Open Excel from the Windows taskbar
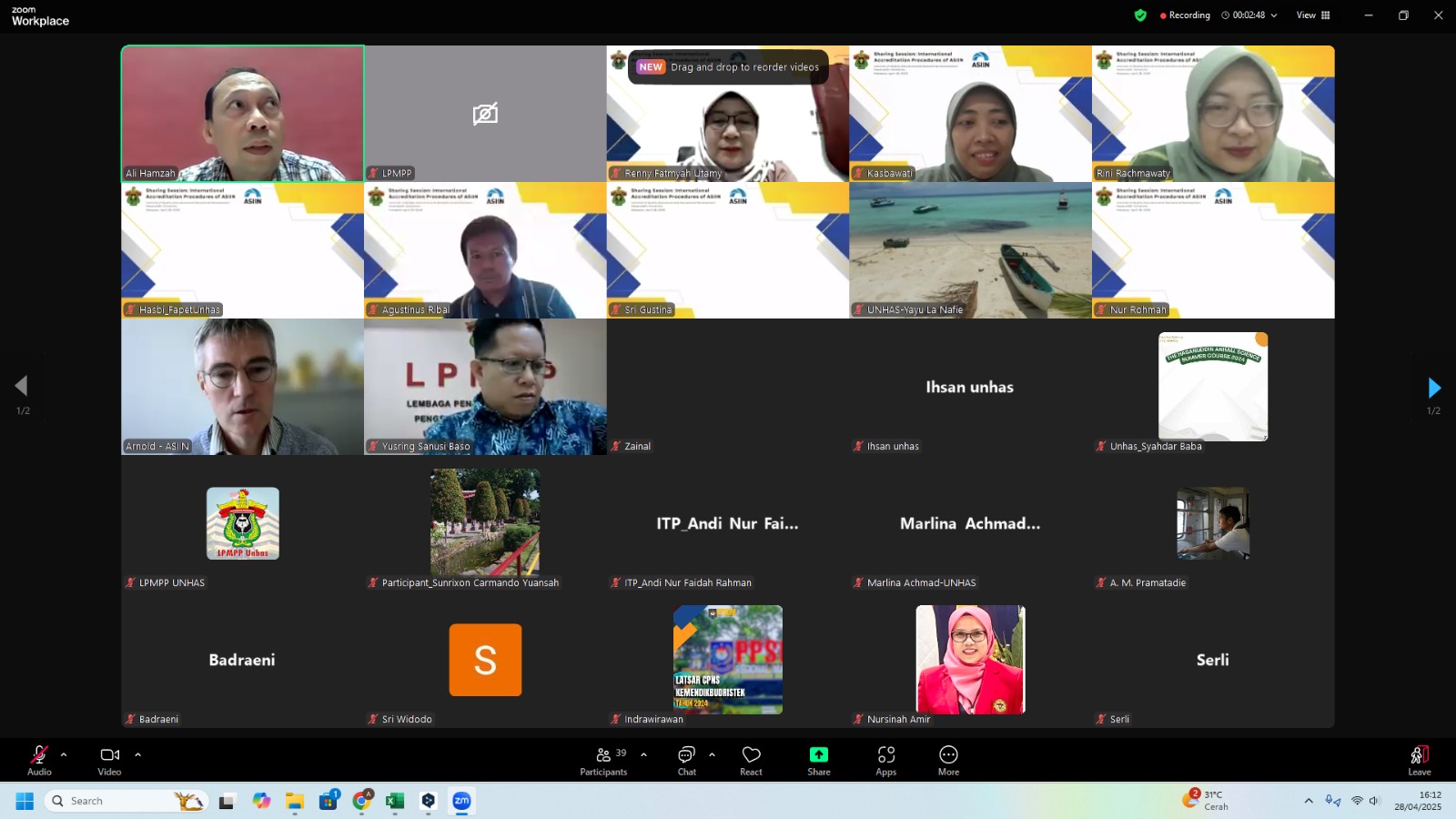This screenshot has width=1456, height=819. (395, 801)
